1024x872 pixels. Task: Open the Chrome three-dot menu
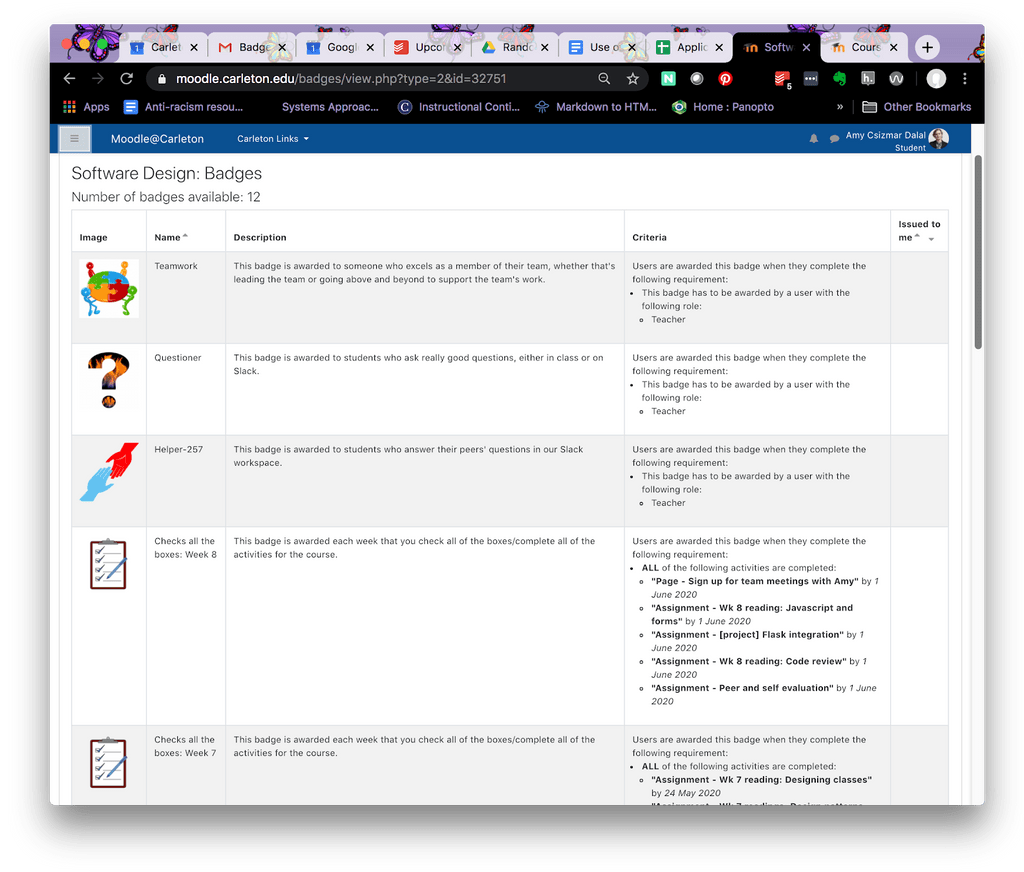point(965,78)
